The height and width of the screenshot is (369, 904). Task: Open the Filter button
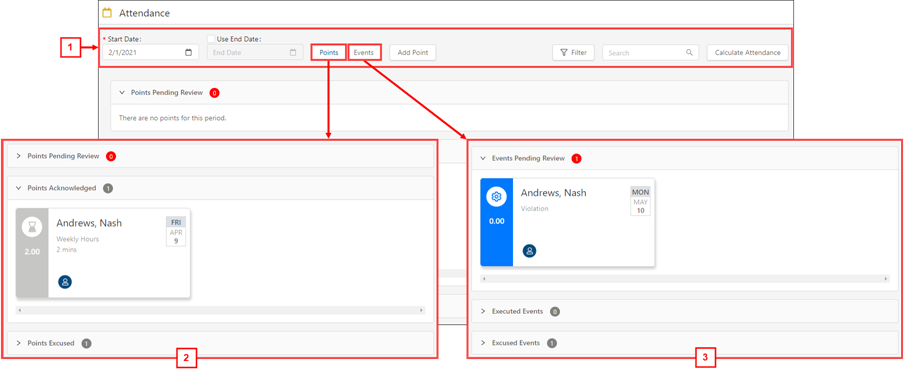tap(573, 52)
